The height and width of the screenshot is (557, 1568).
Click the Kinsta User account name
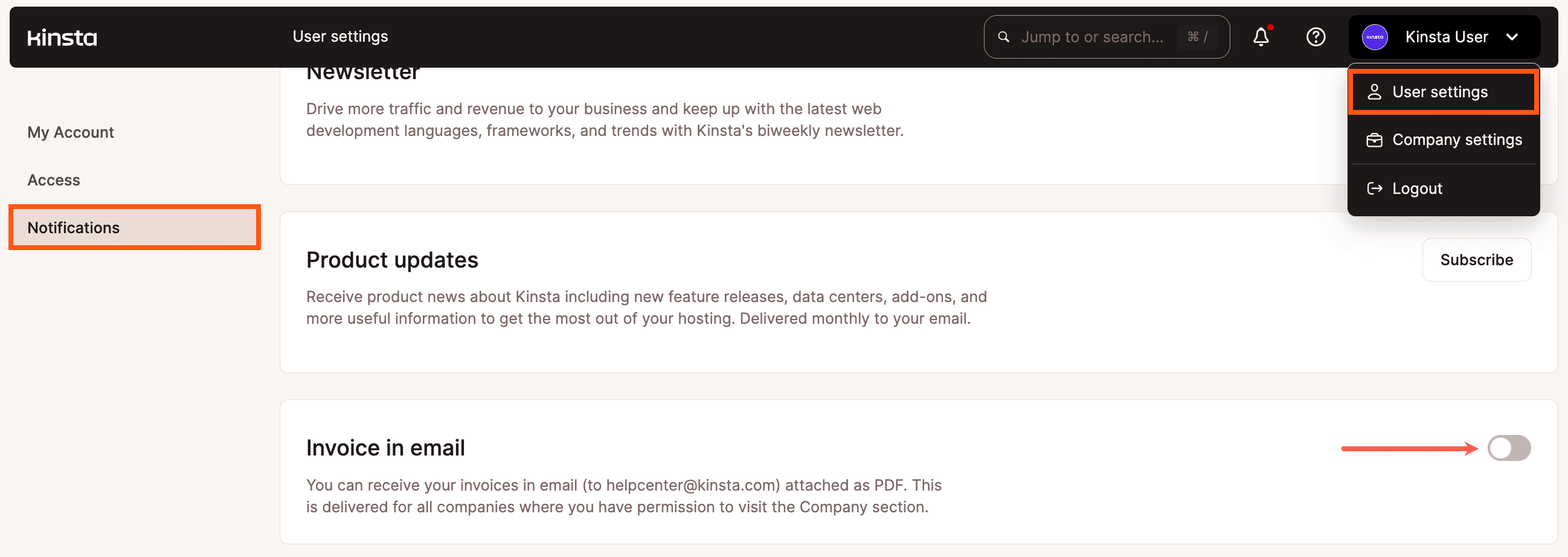(1446, 37)
